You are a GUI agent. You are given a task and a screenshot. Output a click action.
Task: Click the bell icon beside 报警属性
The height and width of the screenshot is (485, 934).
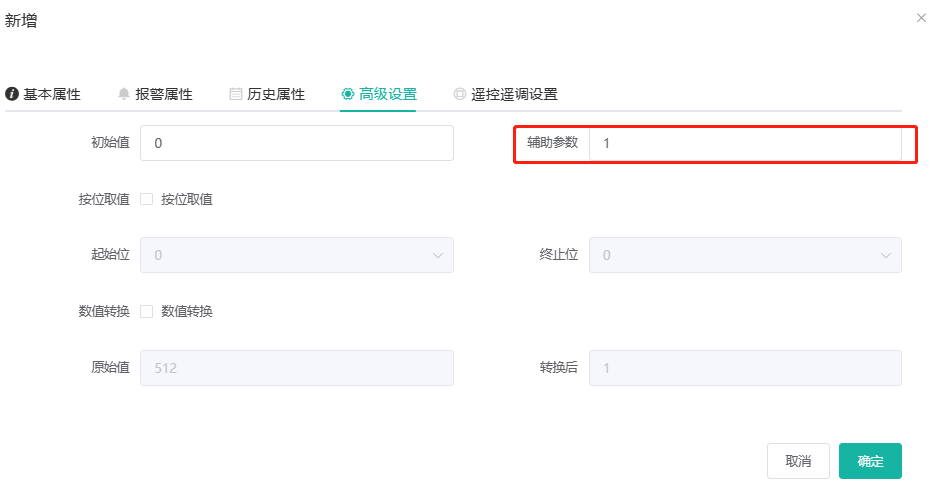pyautogui.click(x=123, y=94)
